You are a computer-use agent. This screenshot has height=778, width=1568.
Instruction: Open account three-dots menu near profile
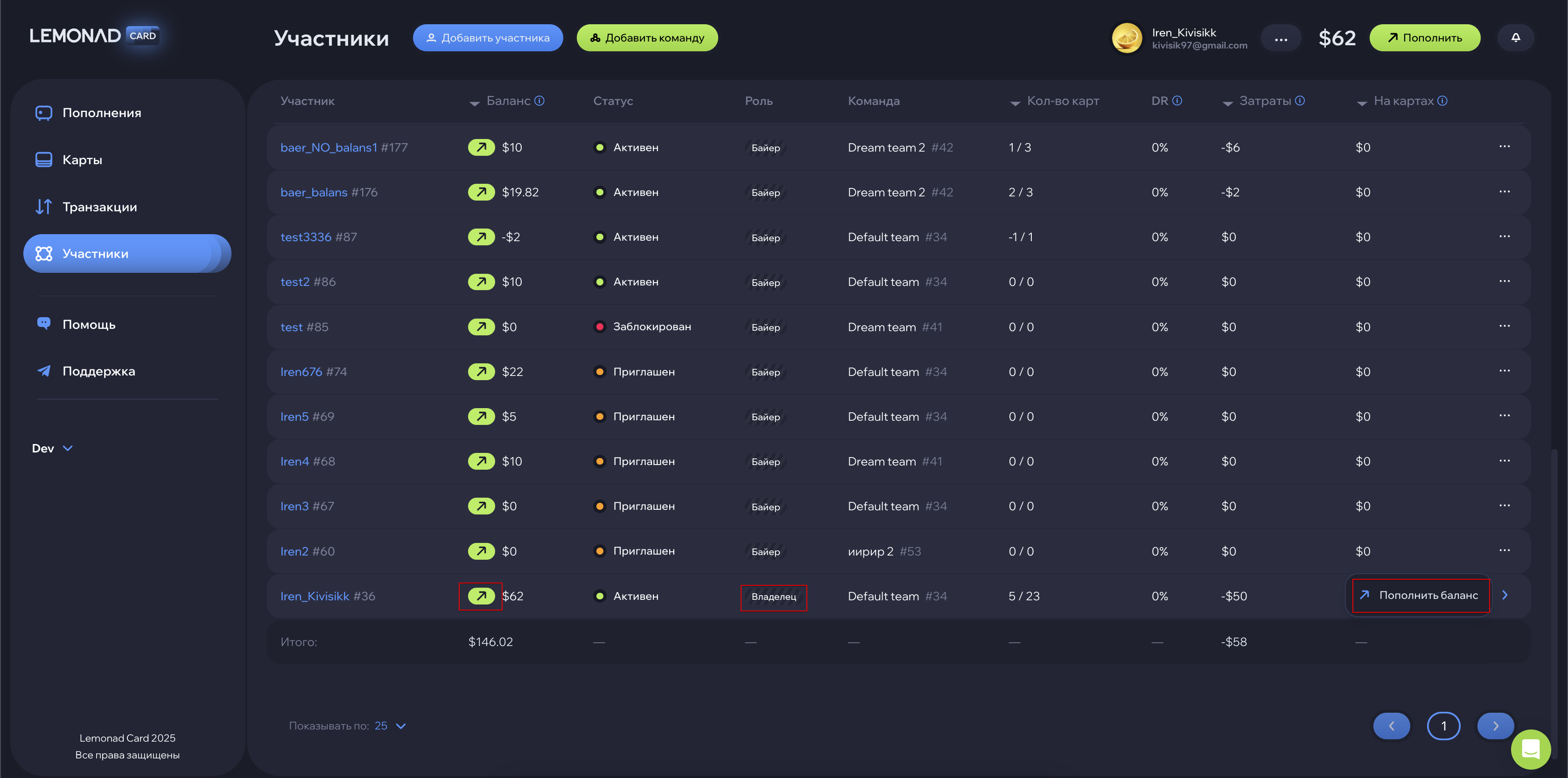coord(1281,38)
